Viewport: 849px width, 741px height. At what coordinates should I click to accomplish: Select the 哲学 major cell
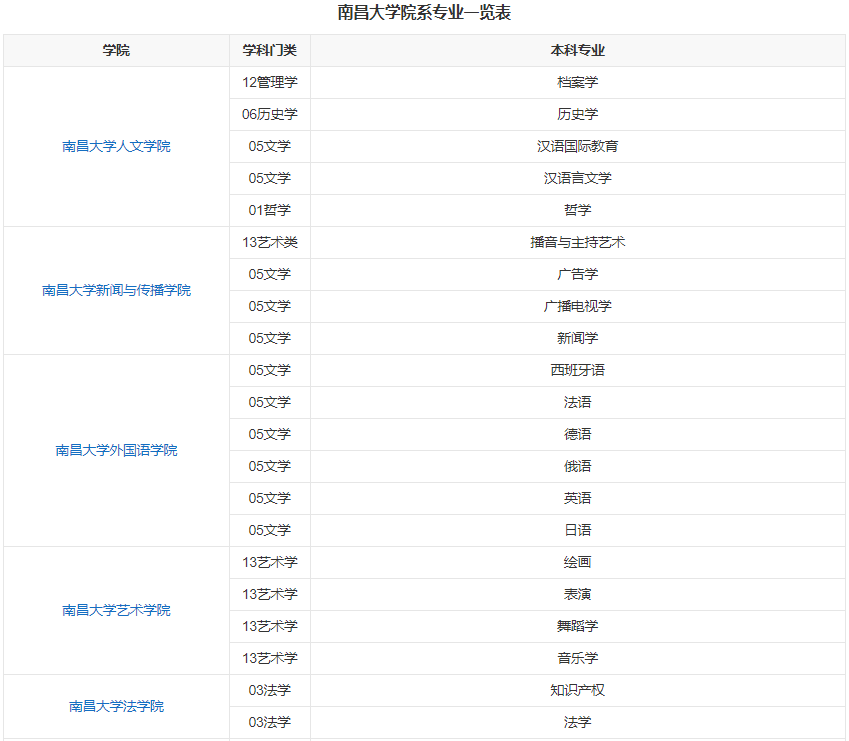click(x=578, y=210)
